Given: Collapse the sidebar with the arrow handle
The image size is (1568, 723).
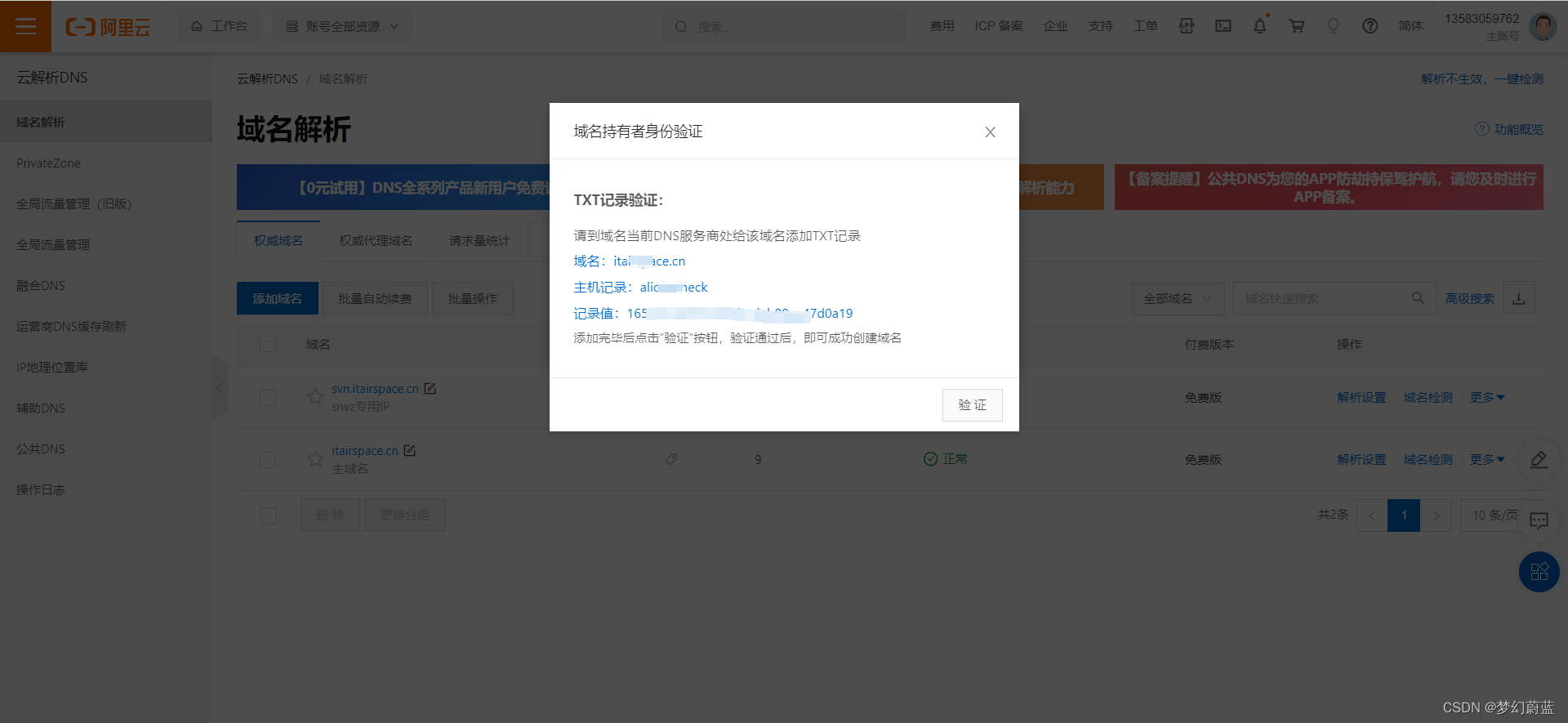Looking at the screenshot, I should (x=220, y=387).
